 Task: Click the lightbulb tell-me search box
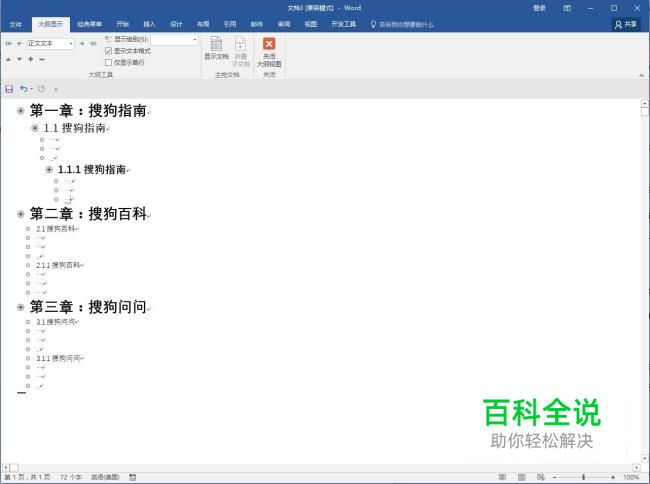pos(402,24)
